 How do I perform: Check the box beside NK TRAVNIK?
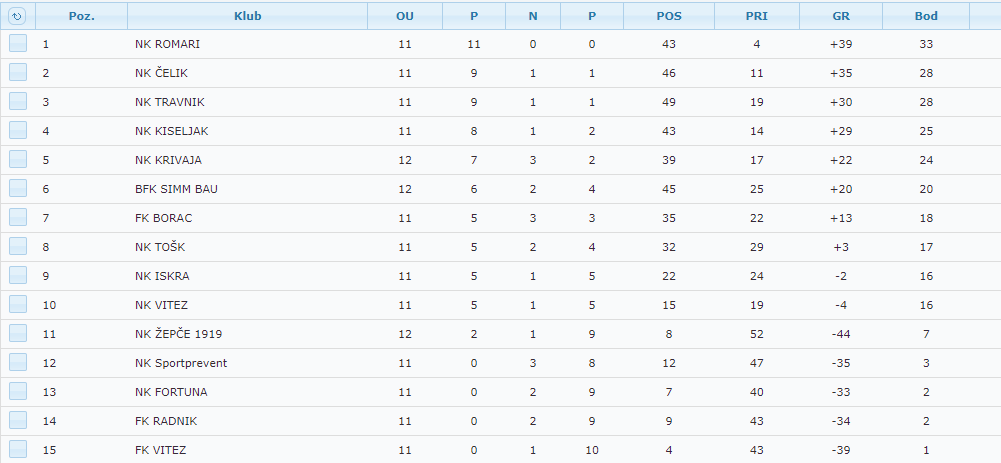pos(18,101)
